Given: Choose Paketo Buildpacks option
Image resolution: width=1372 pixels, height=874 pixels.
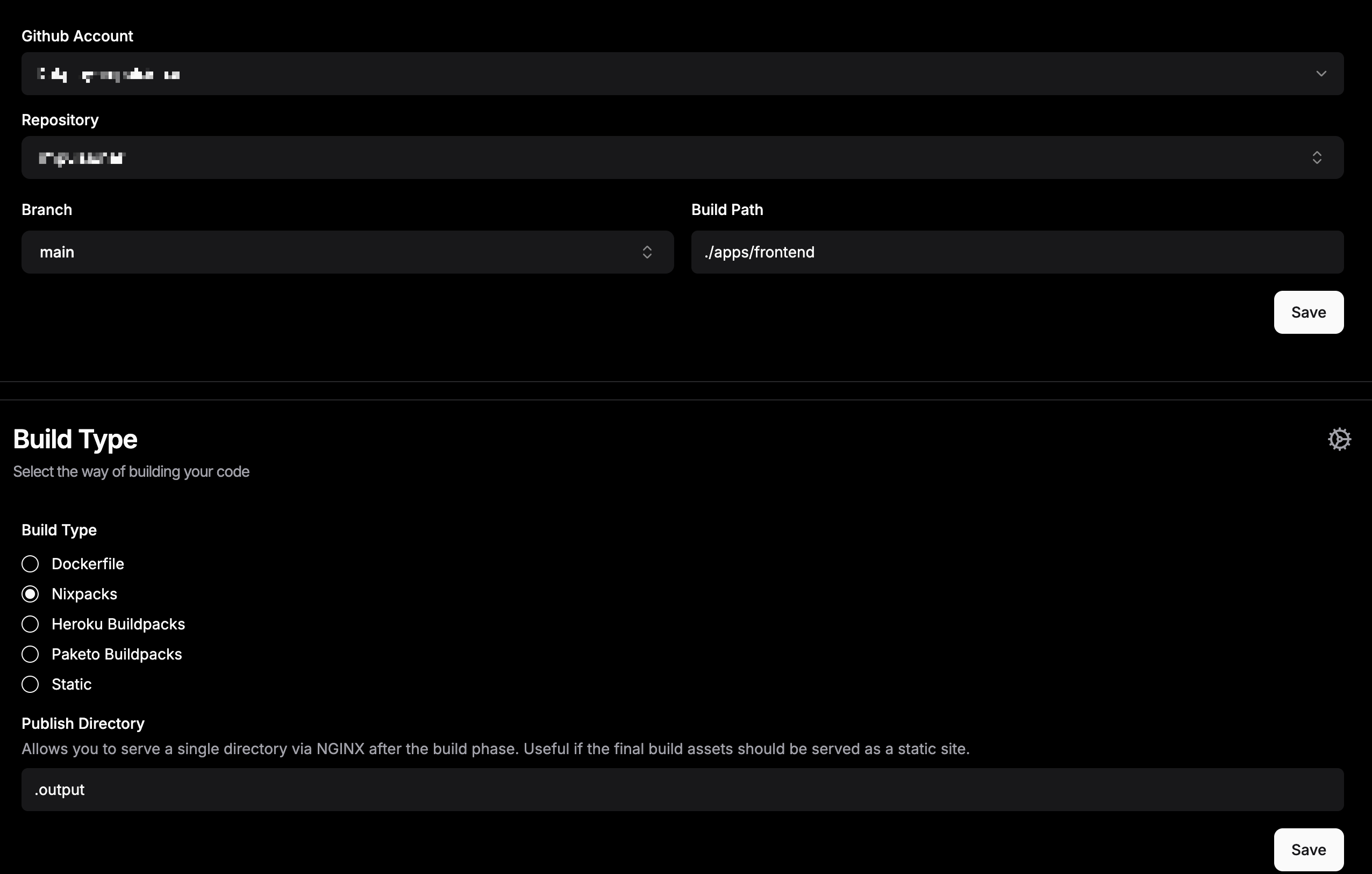Looking at the screenshot, I should click(30, 654).
